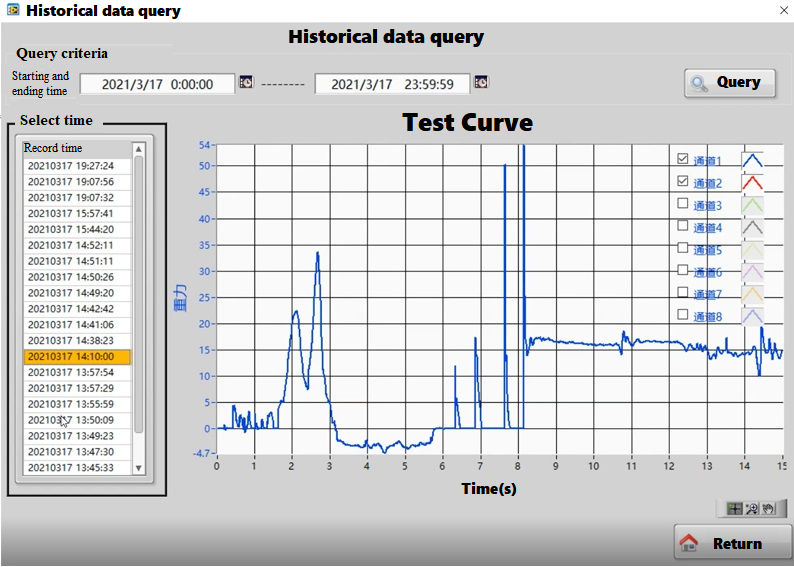Uncheck the 通道1 channel checkbox
The width and height of the screenshot is (794, 567).
(x=683, y=159)
